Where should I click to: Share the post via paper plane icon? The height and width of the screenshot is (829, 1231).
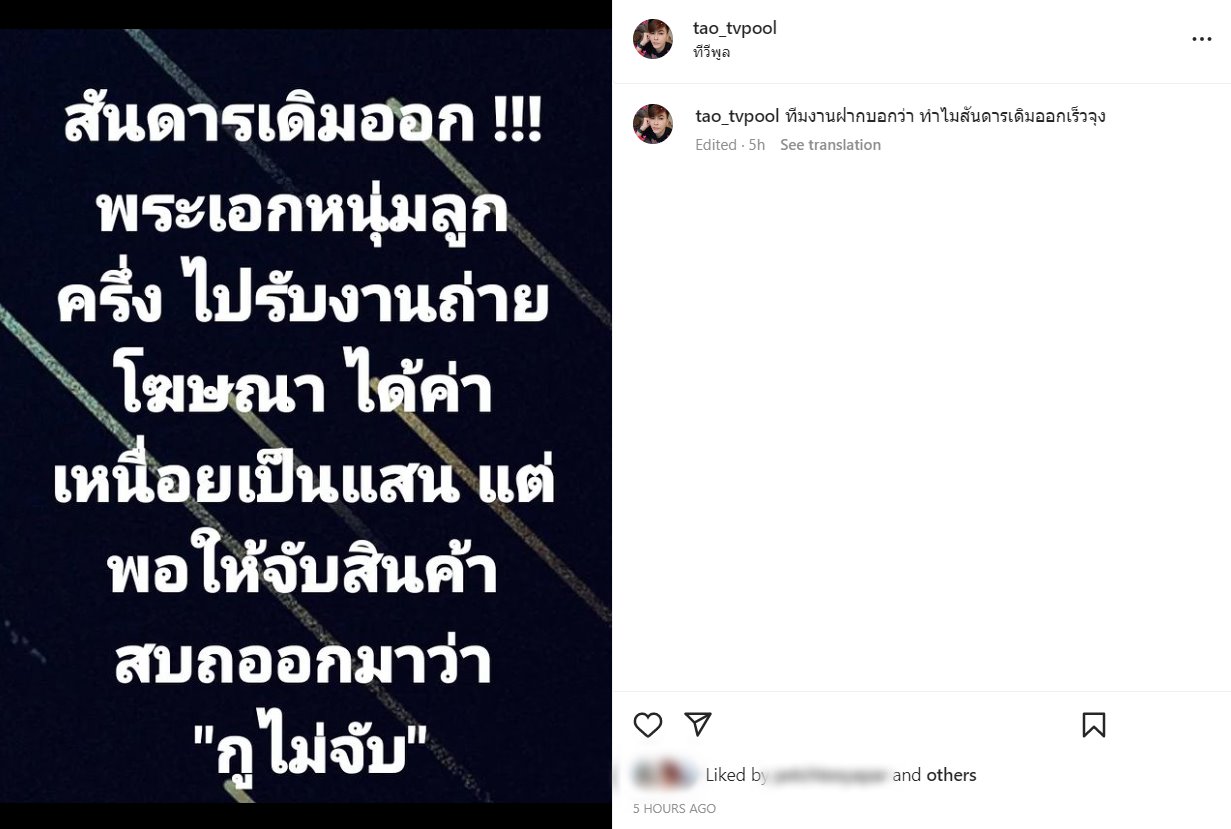click(x=698, y=724)
